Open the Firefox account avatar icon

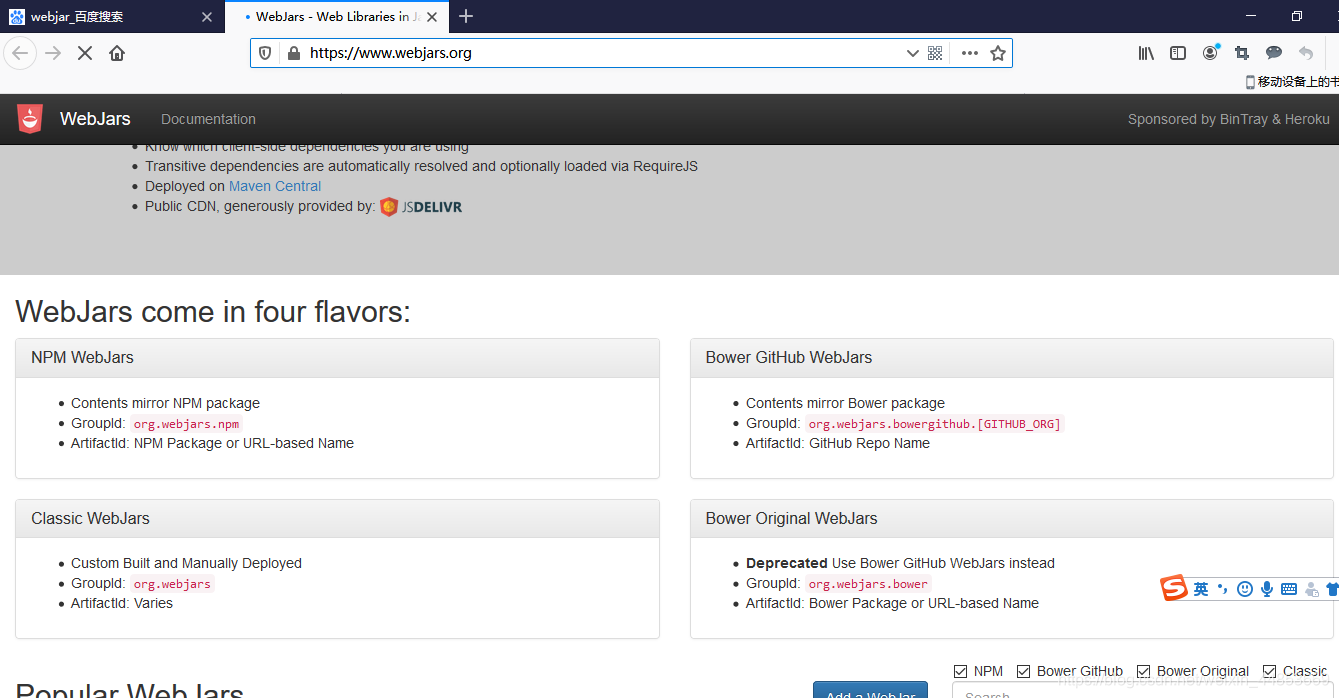click(x=1211, y=53)
